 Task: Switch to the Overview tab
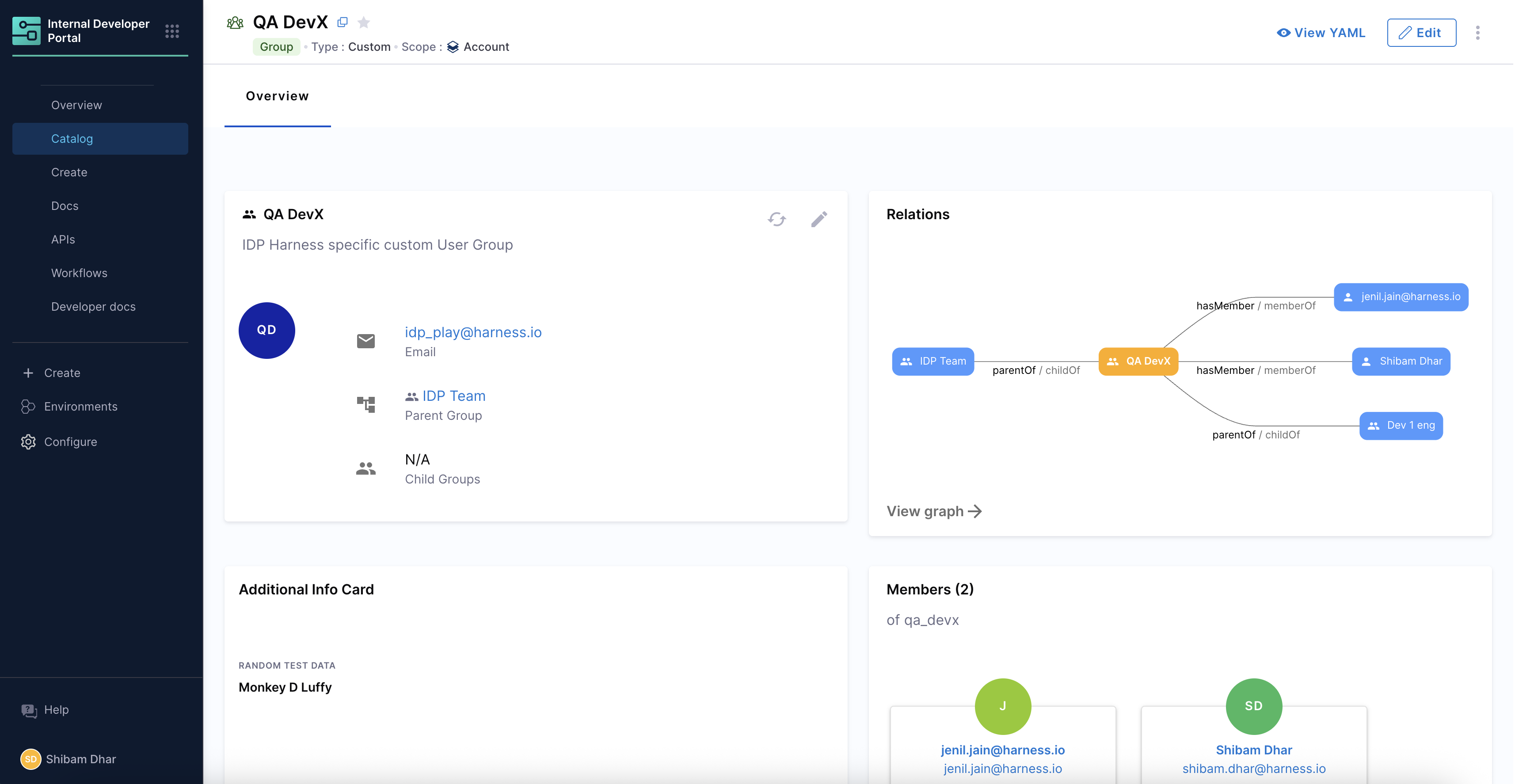point(278,96)
